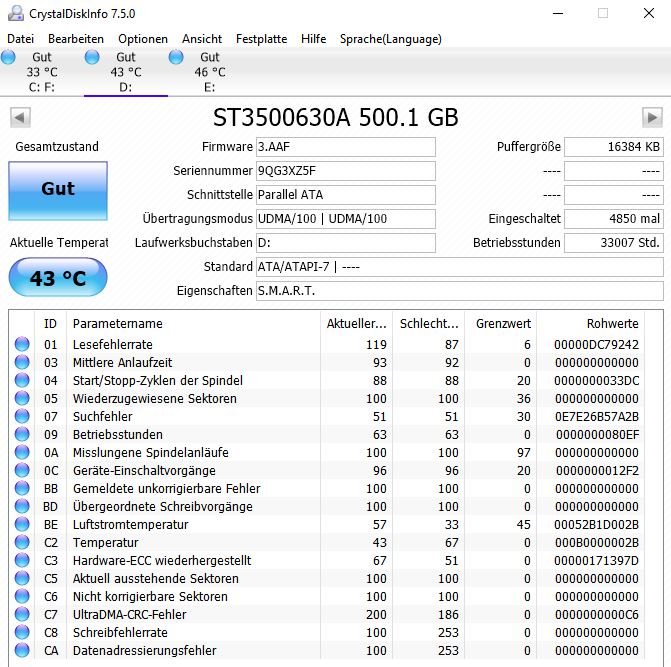This screenshot has height=667, width=671.
Task: Open the Datei menu
Action: (x=21, y=39)
